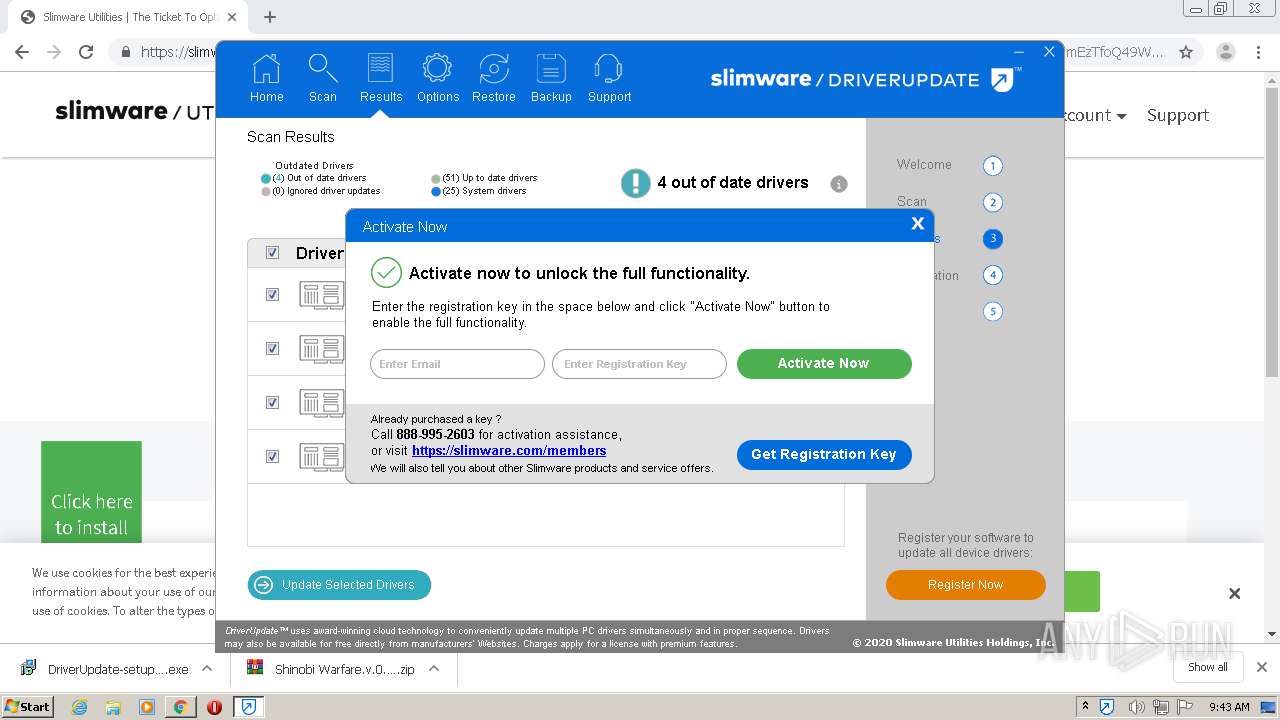Viewport: 1280px width, 720px height.
Task: Uncheck the first driver row checkbox
Action: [x=272, y=295]
